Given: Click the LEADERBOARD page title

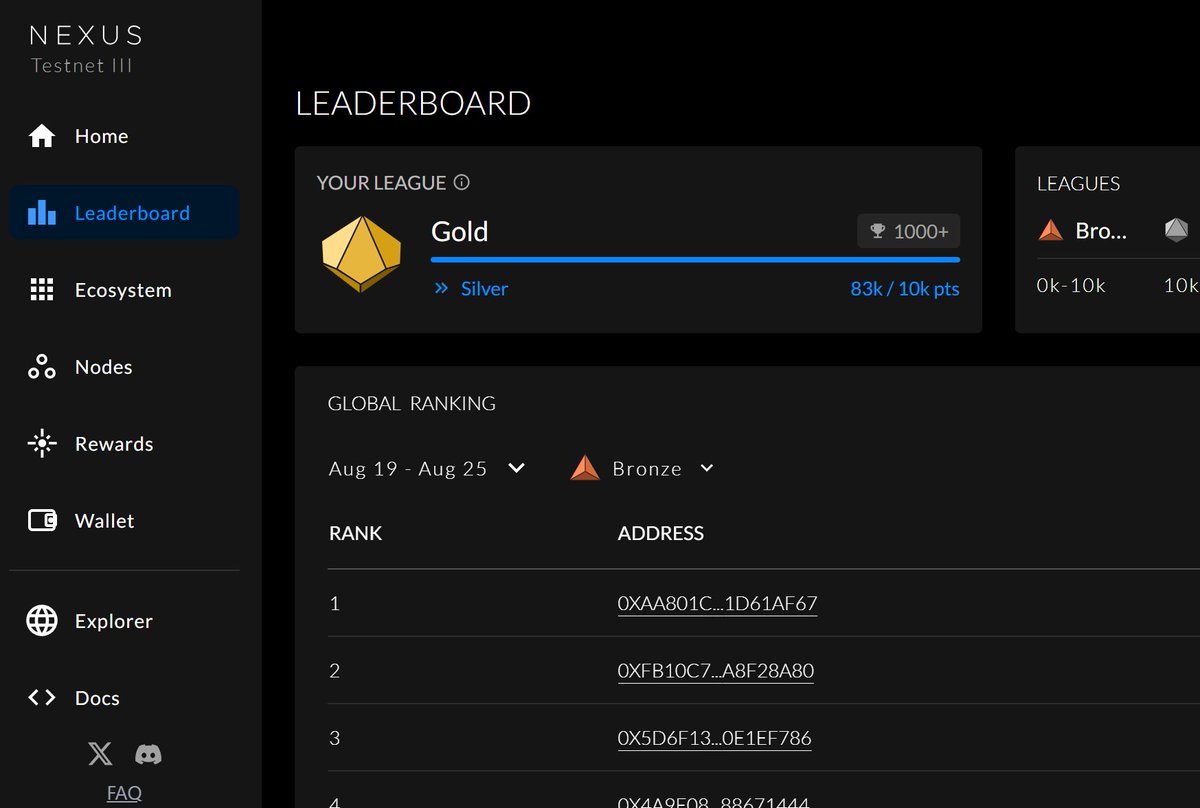Looking at the screenshot, I should pos(413,103).
